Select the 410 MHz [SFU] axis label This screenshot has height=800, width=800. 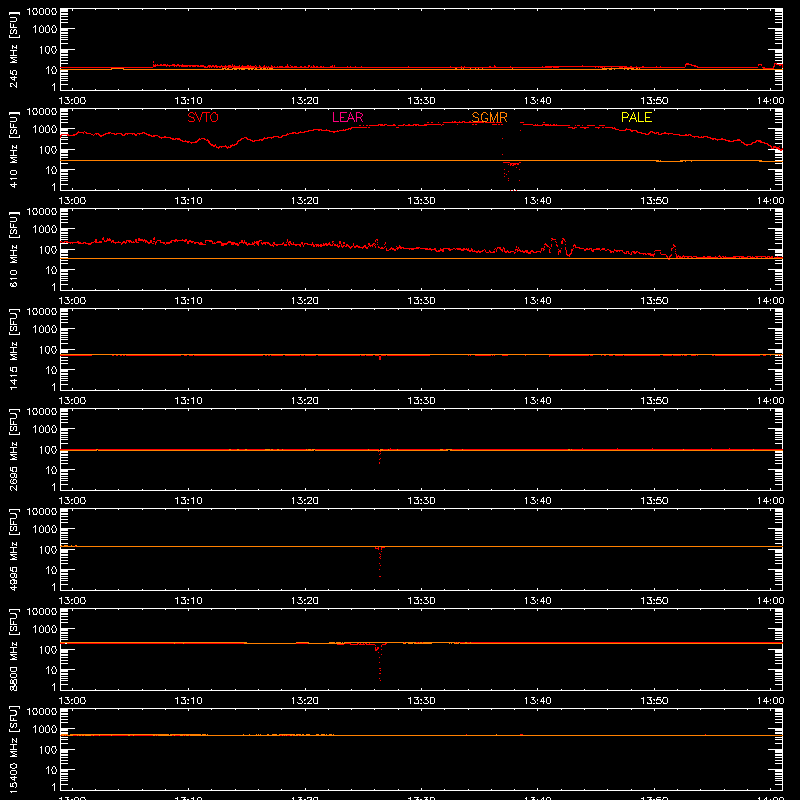[x=13, y=149]
